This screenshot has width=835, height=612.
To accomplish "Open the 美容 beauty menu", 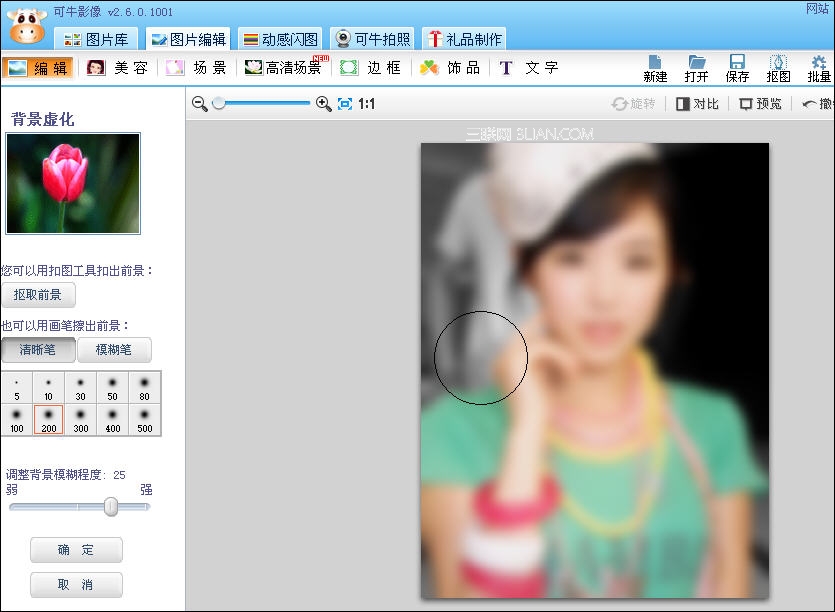I will point(117,68).
